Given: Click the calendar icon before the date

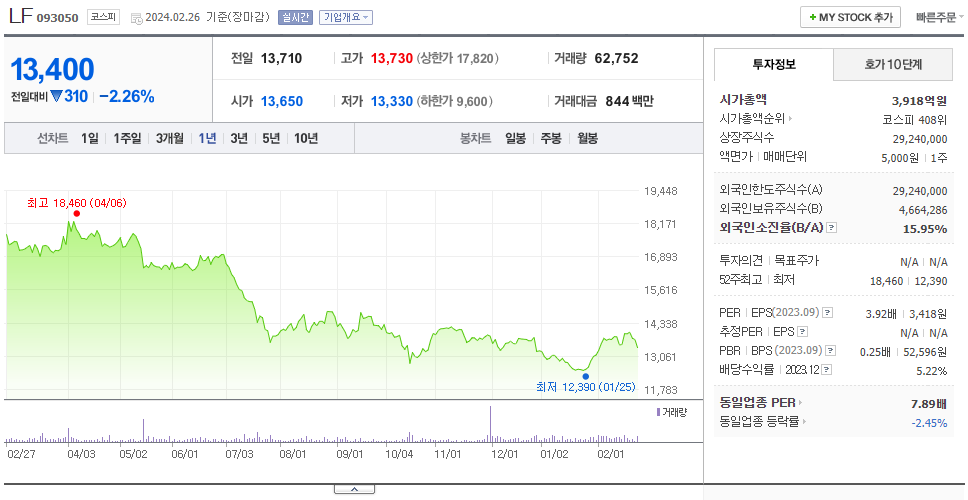Looking at the screenshot, I should point(136,18).
